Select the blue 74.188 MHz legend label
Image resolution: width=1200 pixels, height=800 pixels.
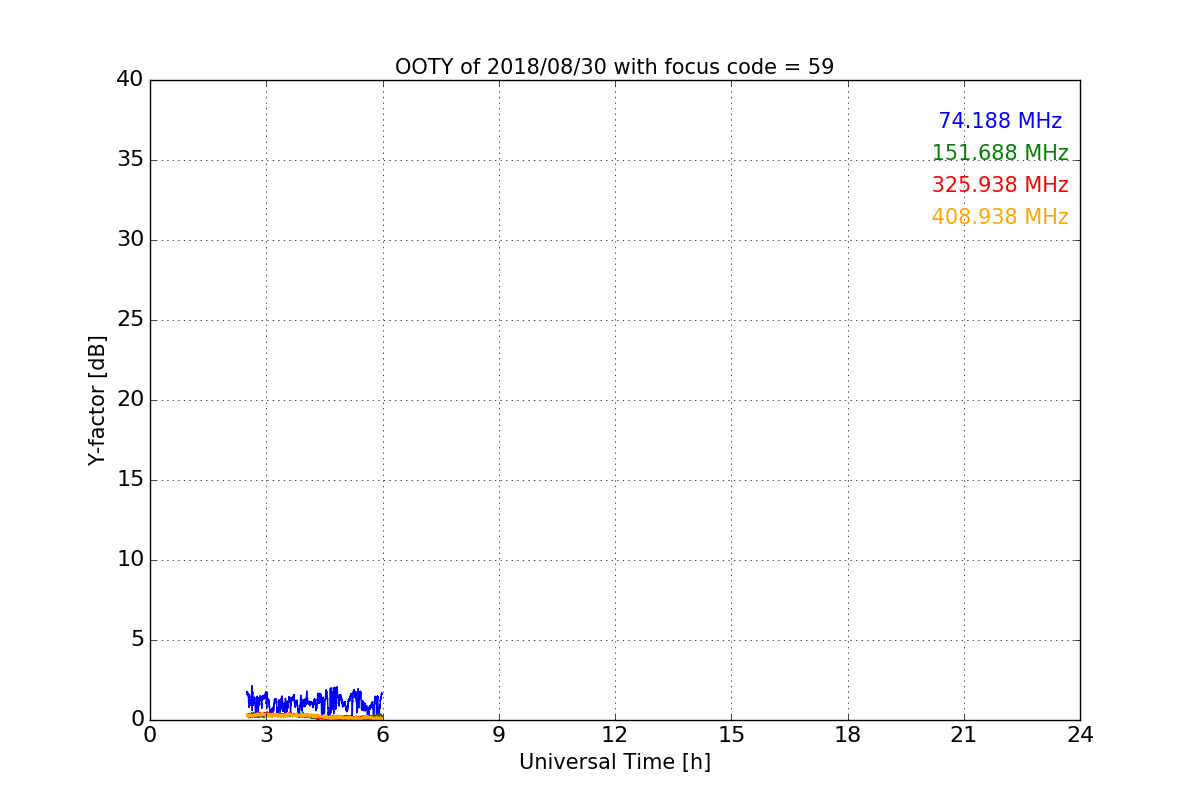coord(1000,121)
